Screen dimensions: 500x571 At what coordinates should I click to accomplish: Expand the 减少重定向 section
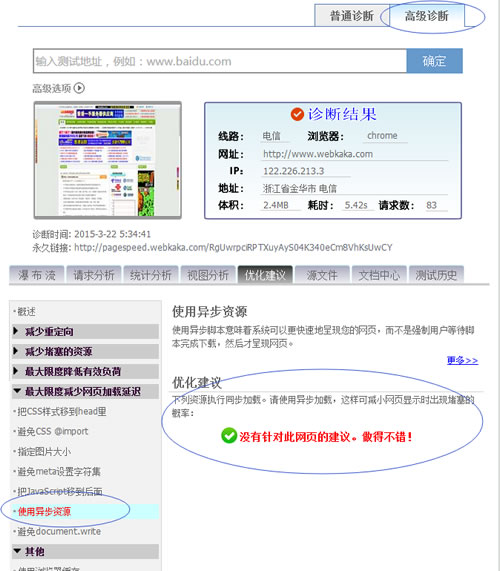tap(85, 331)
